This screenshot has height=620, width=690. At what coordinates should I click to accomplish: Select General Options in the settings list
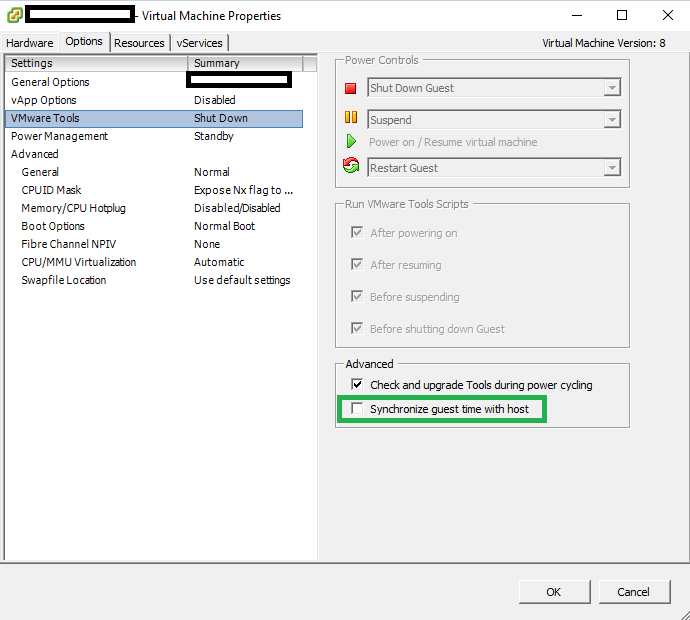pos(154,82)
